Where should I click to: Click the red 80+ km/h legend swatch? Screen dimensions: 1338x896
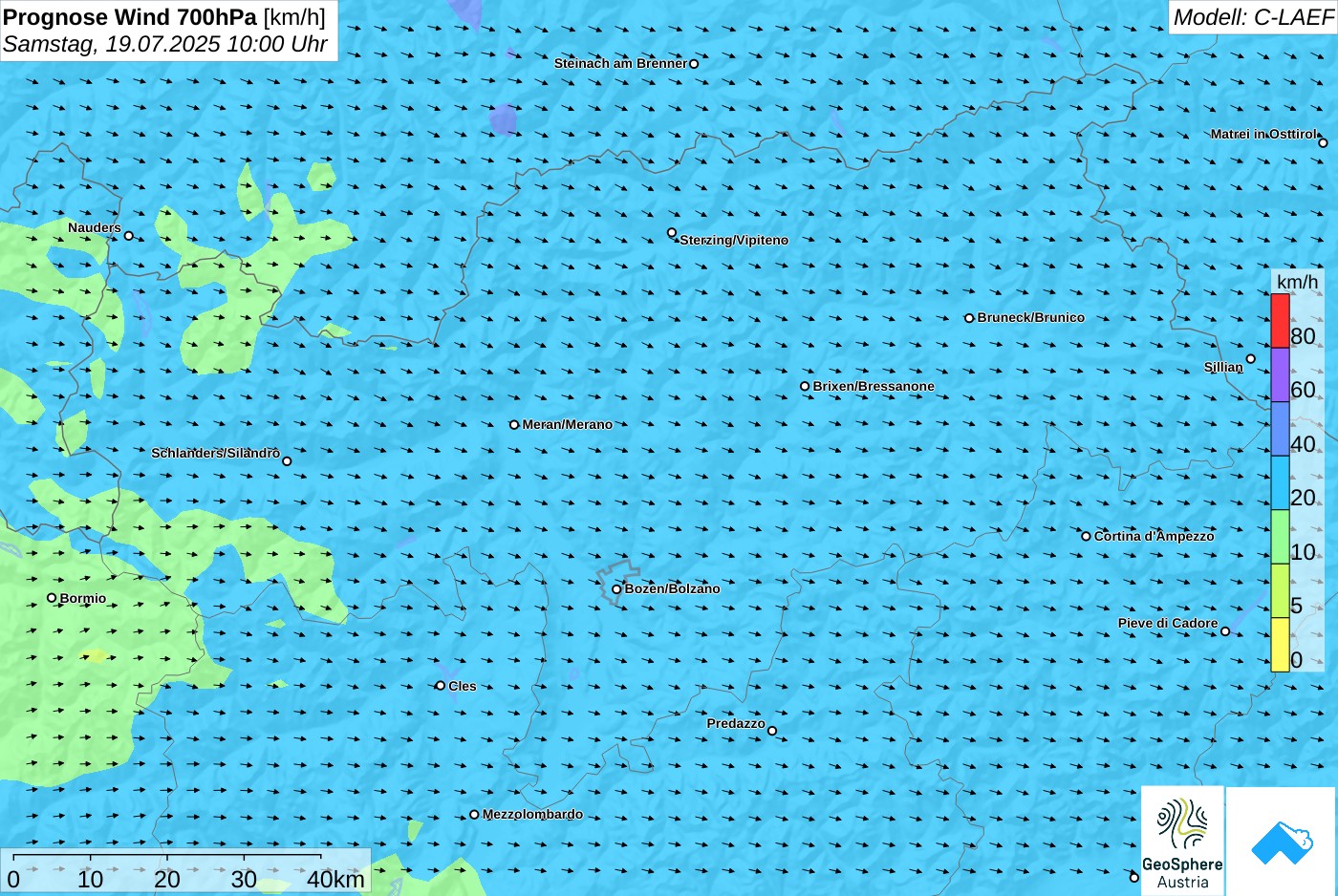(1280, 321)
